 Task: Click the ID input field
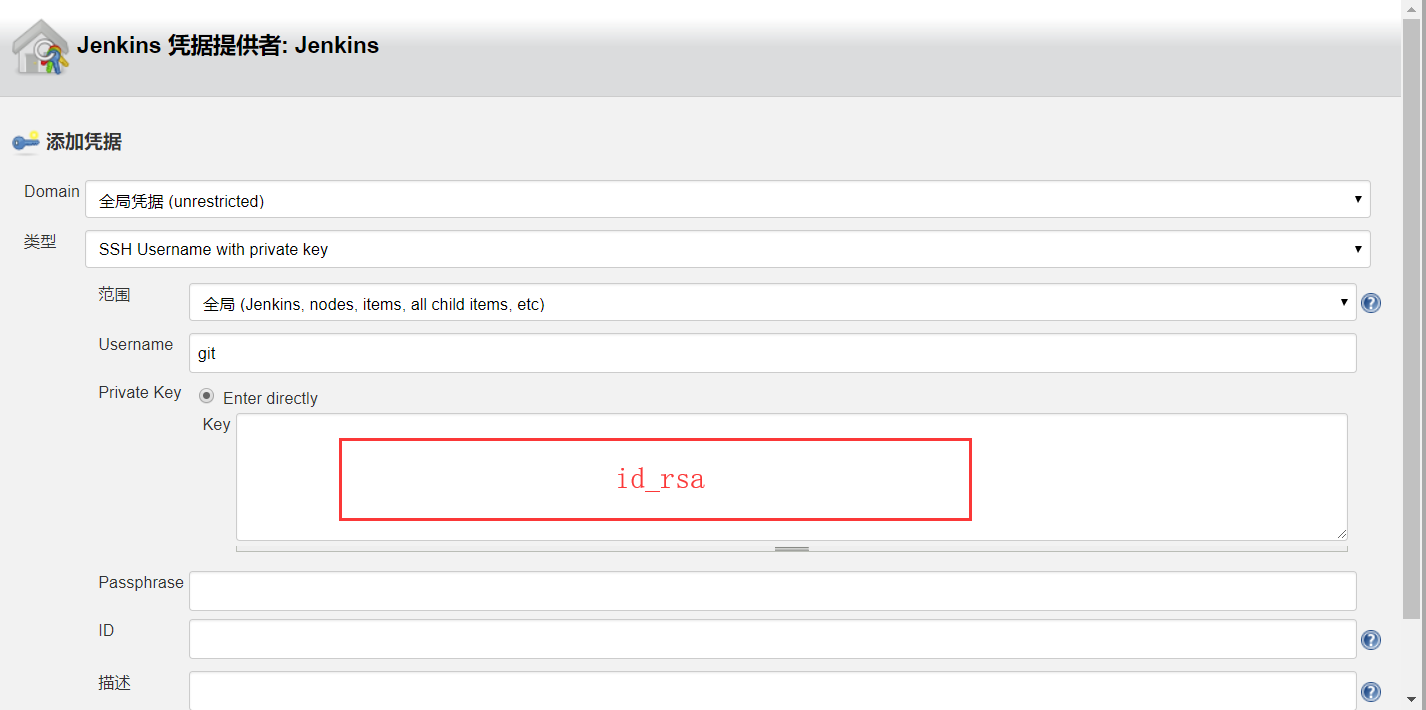pos(773,639)
